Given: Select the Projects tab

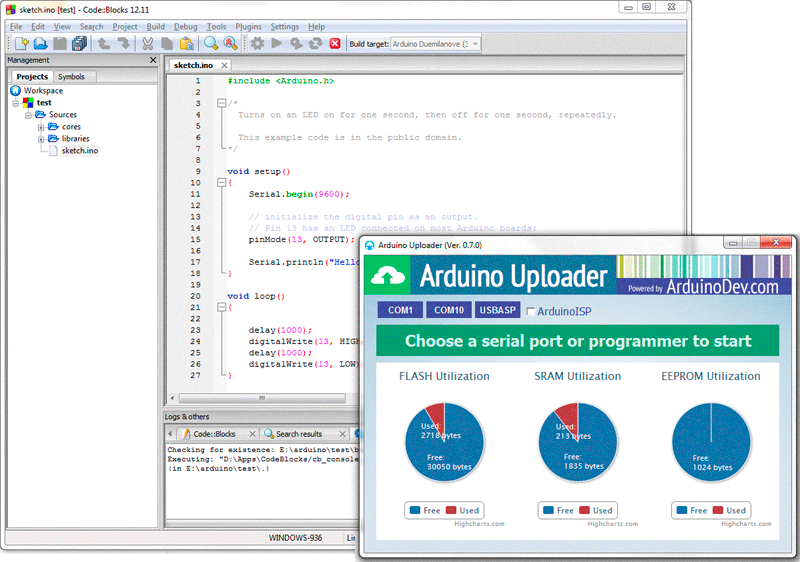Looking at the screenshot, I should [32, 76].
